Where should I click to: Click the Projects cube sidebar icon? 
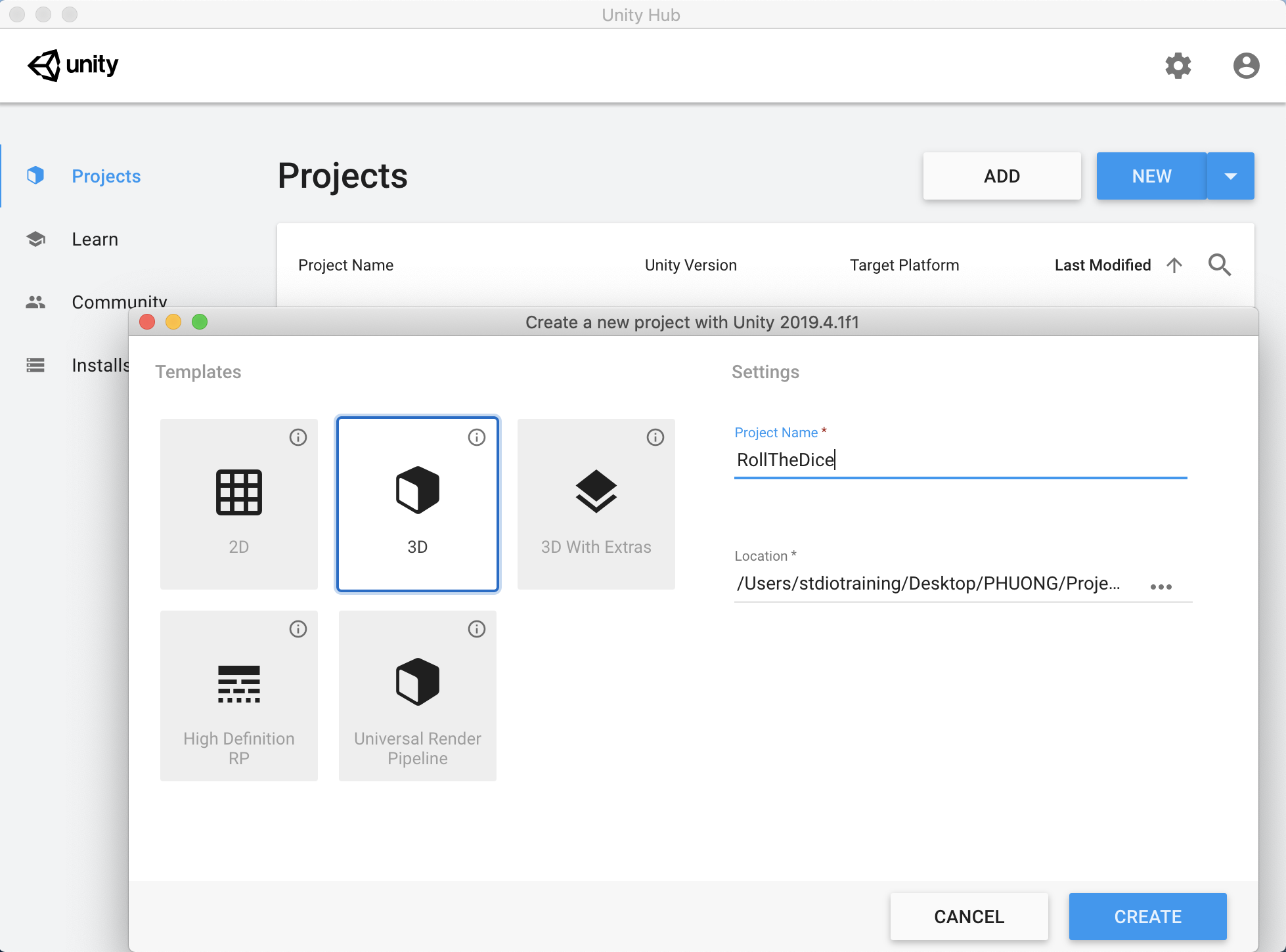pos(35,175)
